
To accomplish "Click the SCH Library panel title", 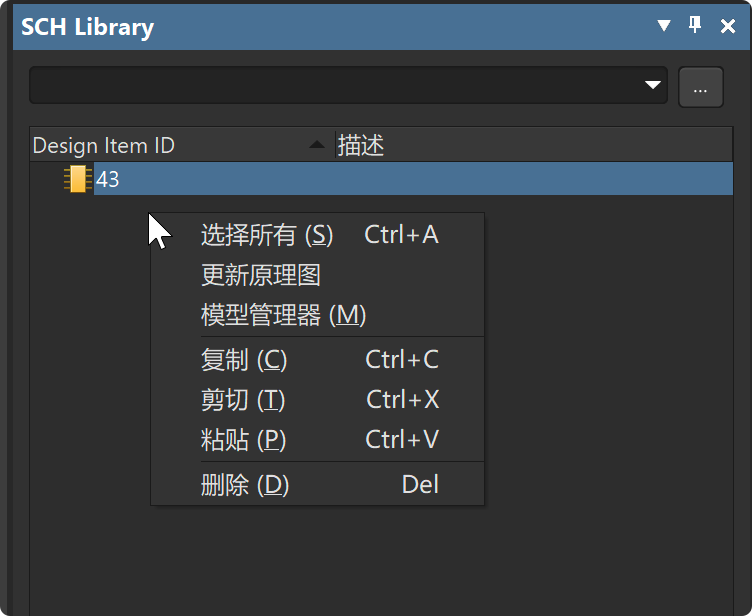I will 88,27.
